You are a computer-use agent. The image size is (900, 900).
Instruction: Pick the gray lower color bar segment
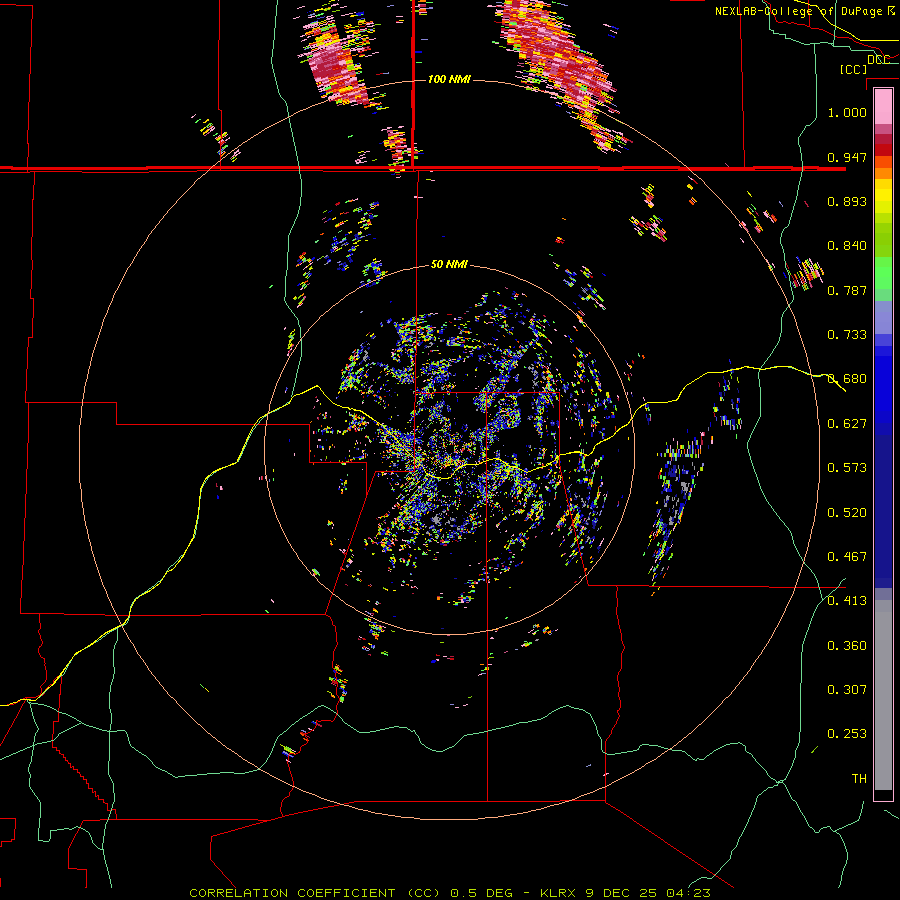pos(883,695)
